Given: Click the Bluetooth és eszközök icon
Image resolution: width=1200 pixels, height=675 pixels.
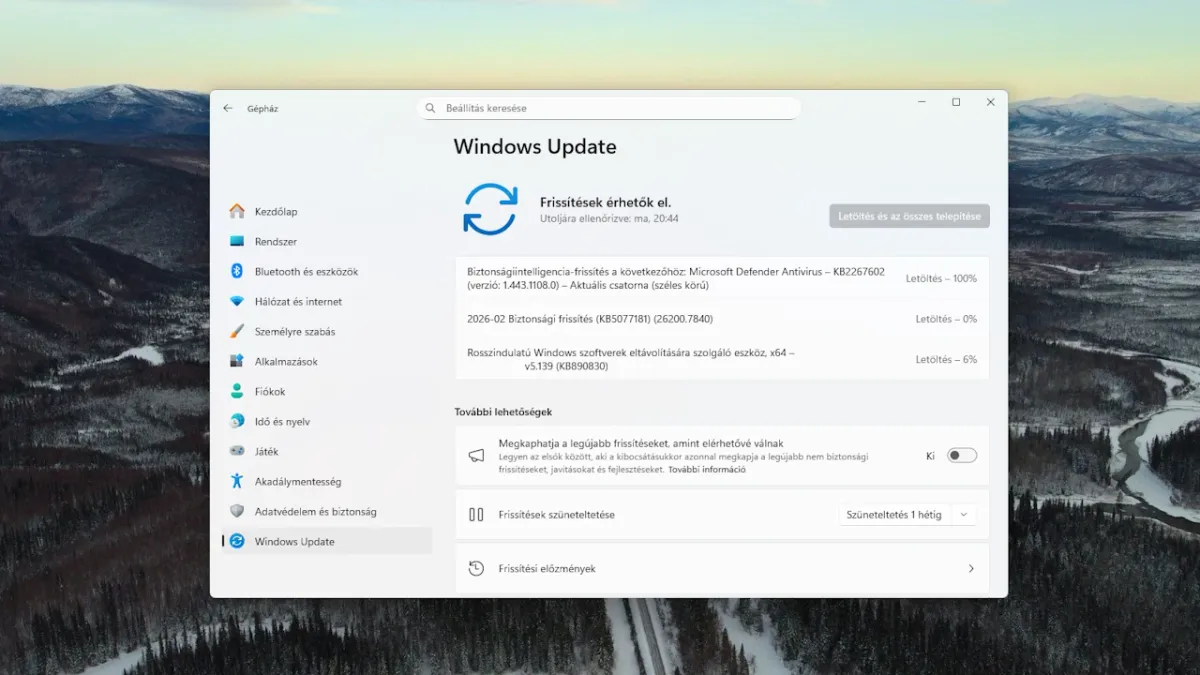Looking at the screenshot, I should click(x=237, y=271).
